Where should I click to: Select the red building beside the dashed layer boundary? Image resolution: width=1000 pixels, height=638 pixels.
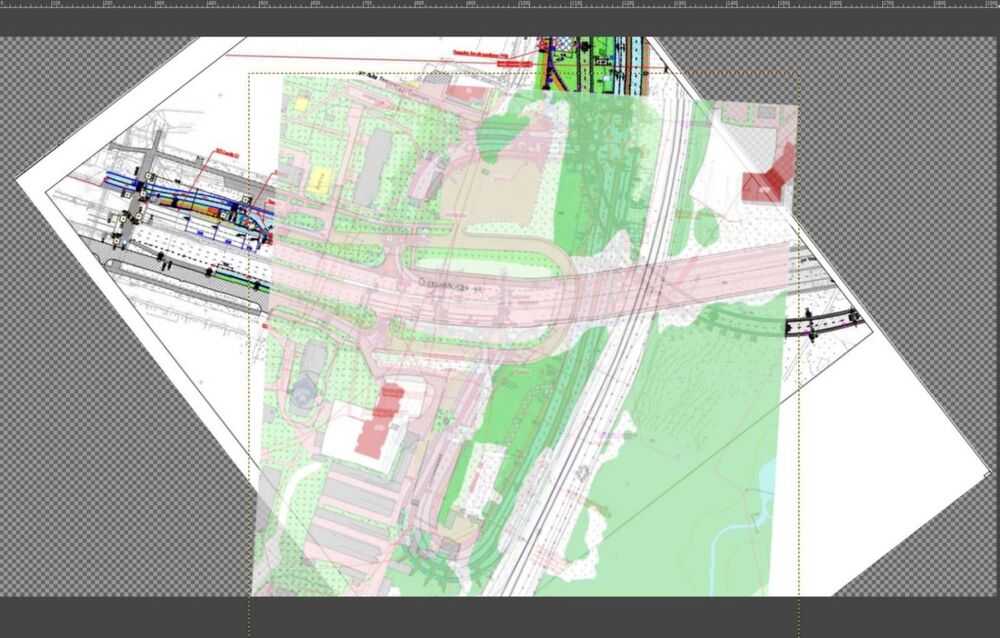click(x=768, y=175)
